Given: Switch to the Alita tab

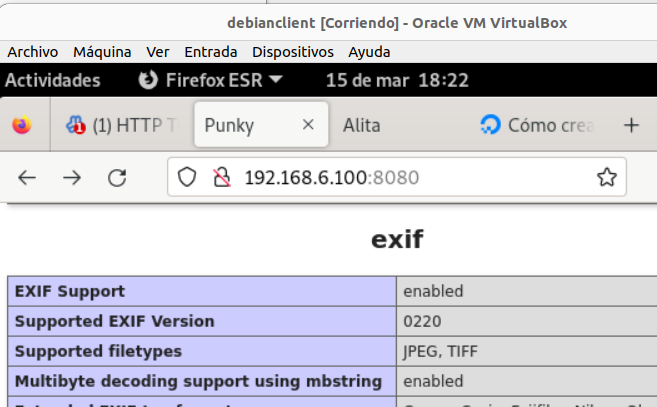Looking at the screenshot, I should pos(362,126).
